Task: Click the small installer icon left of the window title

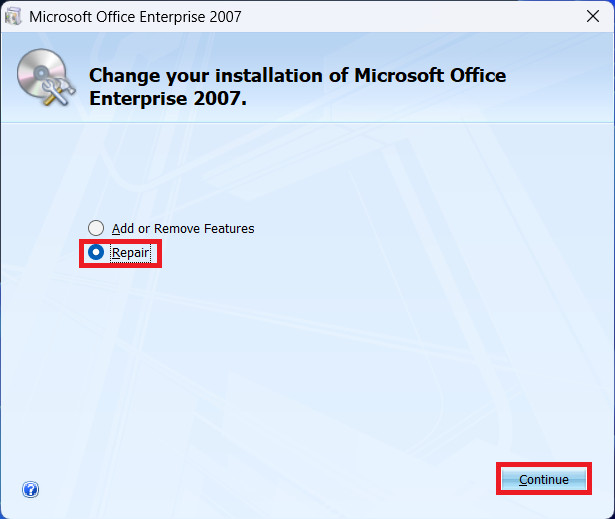Action: (14, 16)
